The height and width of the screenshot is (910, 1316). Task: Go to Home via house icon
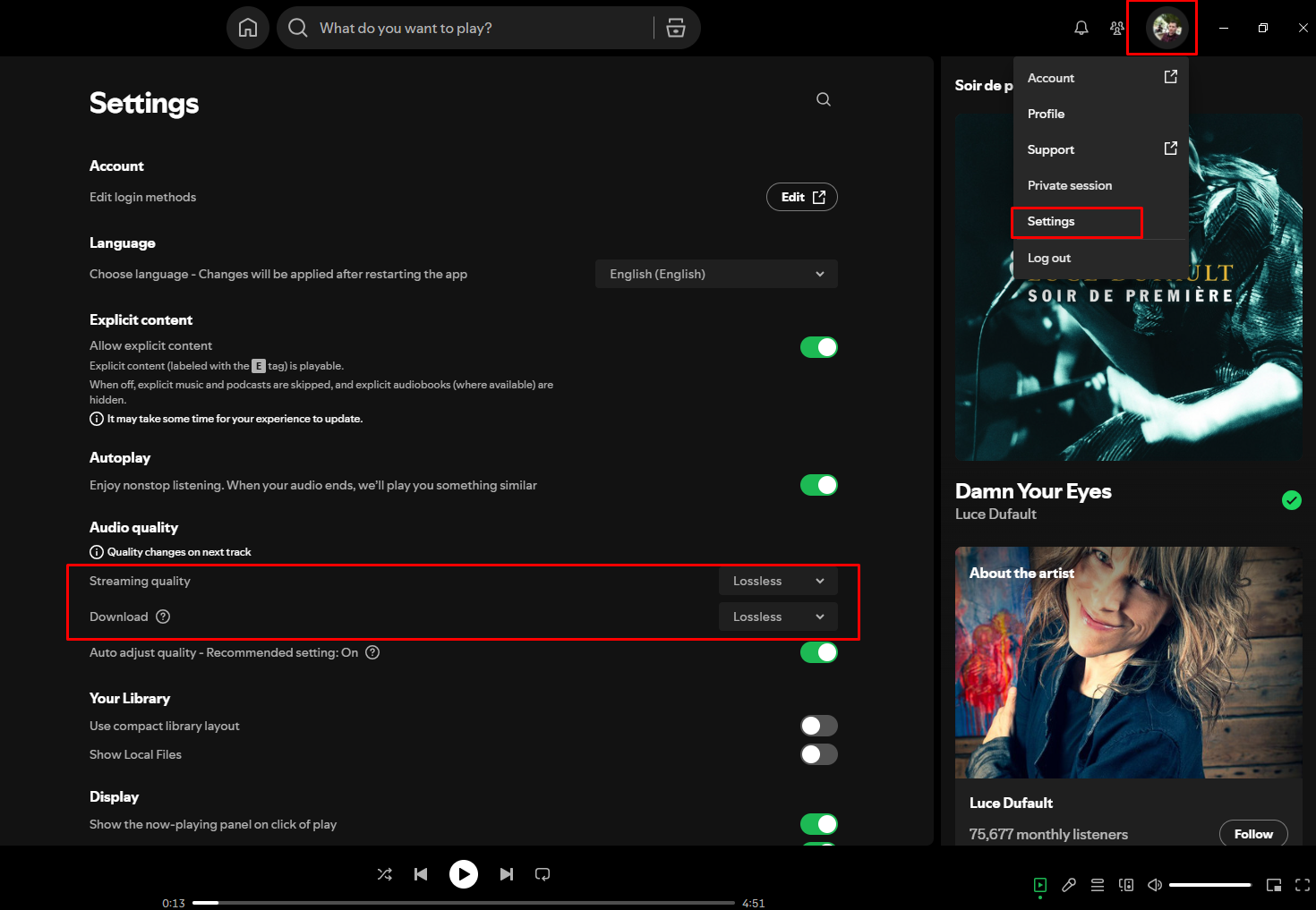pyautogui.click(x=248, y=28)
